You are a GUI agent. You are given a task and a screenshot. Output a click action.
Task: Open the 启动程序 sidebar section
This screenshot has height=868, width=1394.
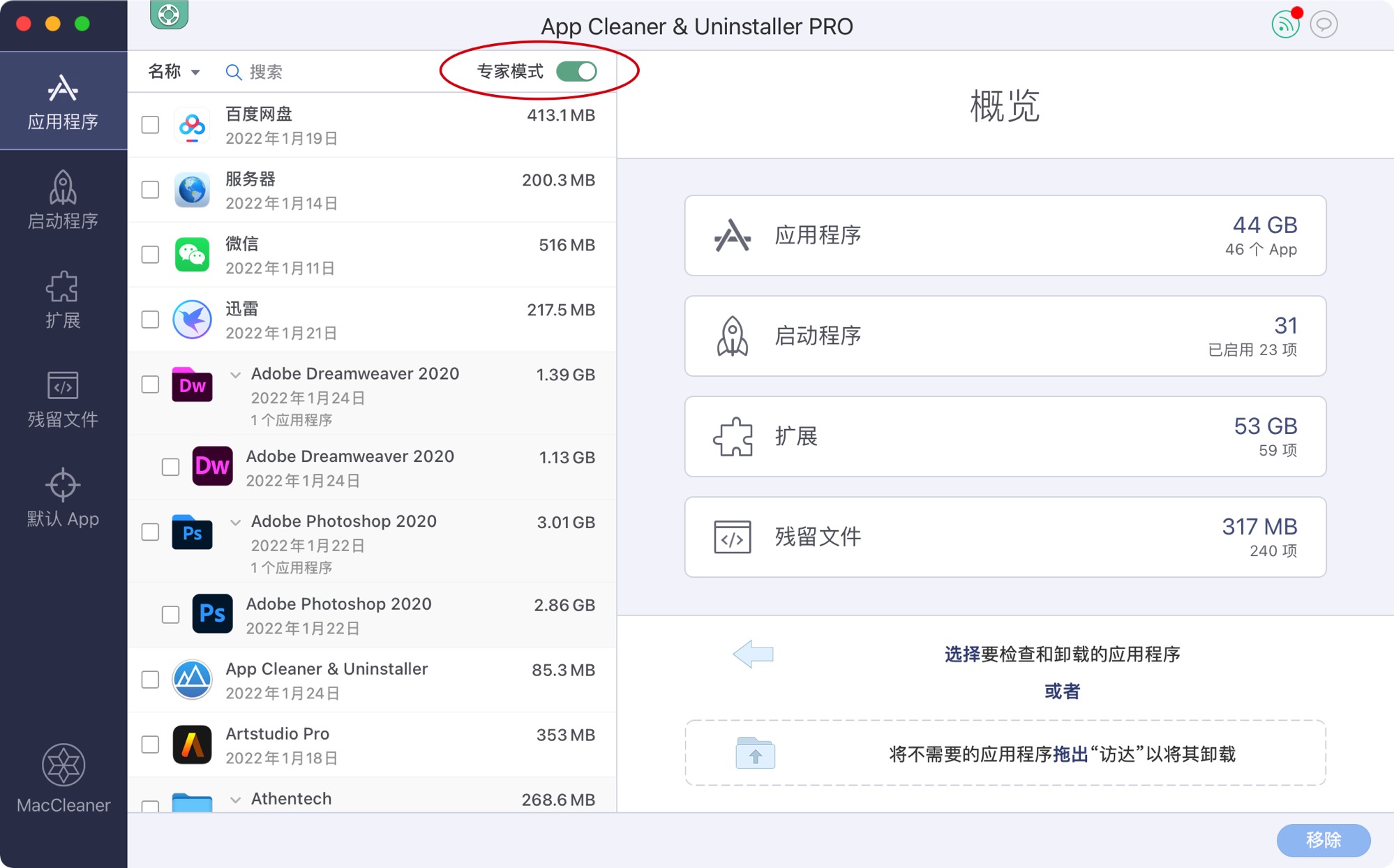point(63,200)
